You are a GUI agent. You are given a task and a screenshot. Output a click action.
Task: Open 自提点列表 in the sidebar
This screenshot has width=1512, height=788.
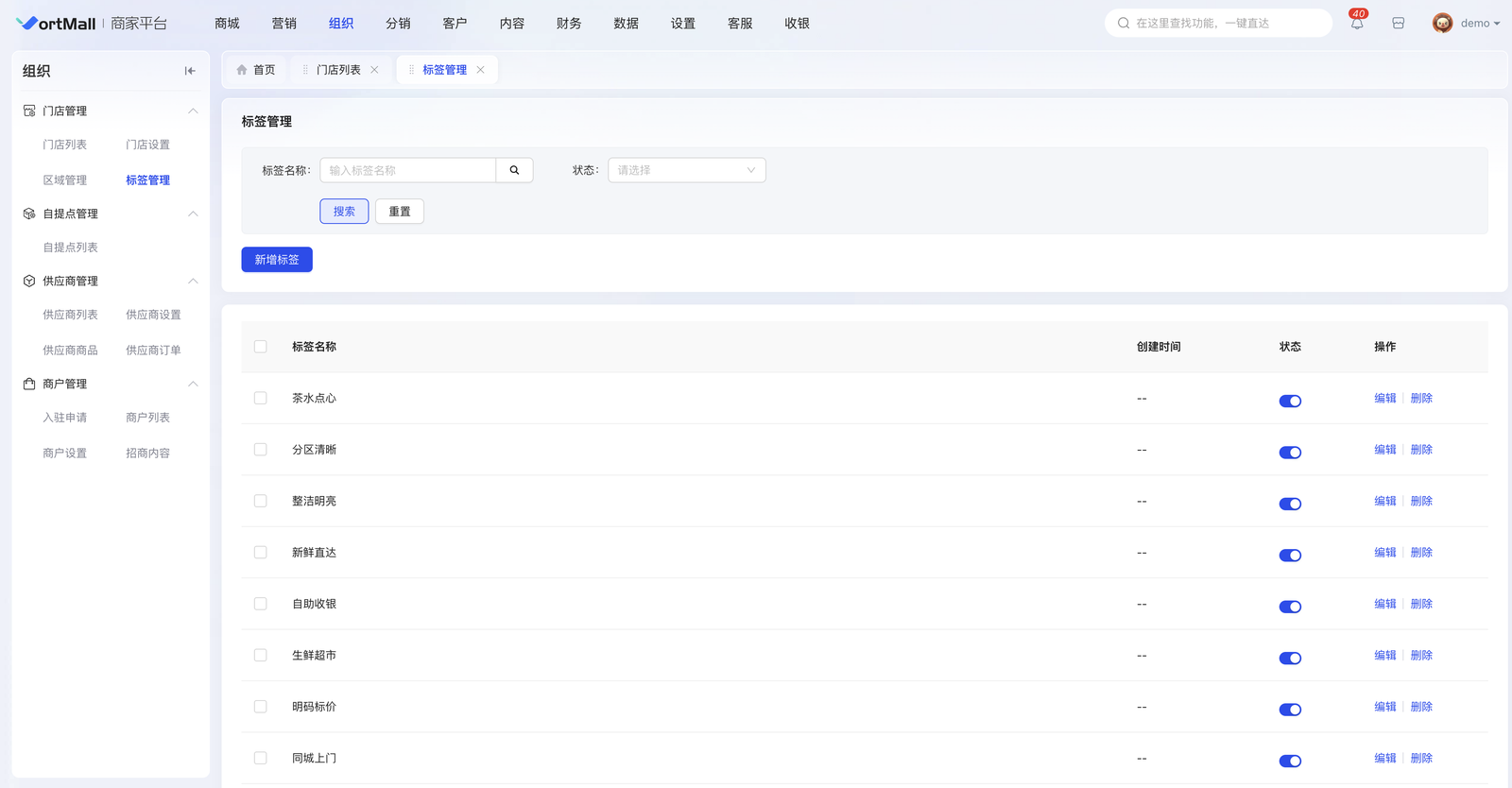(x=70, y=248)
